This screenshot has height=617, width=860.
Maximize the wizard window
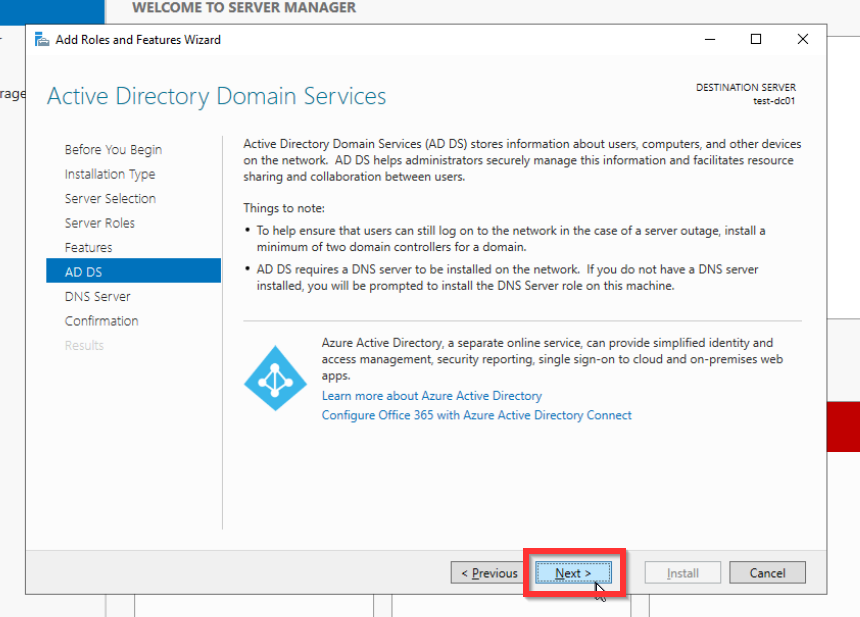[x=756, y=40]
